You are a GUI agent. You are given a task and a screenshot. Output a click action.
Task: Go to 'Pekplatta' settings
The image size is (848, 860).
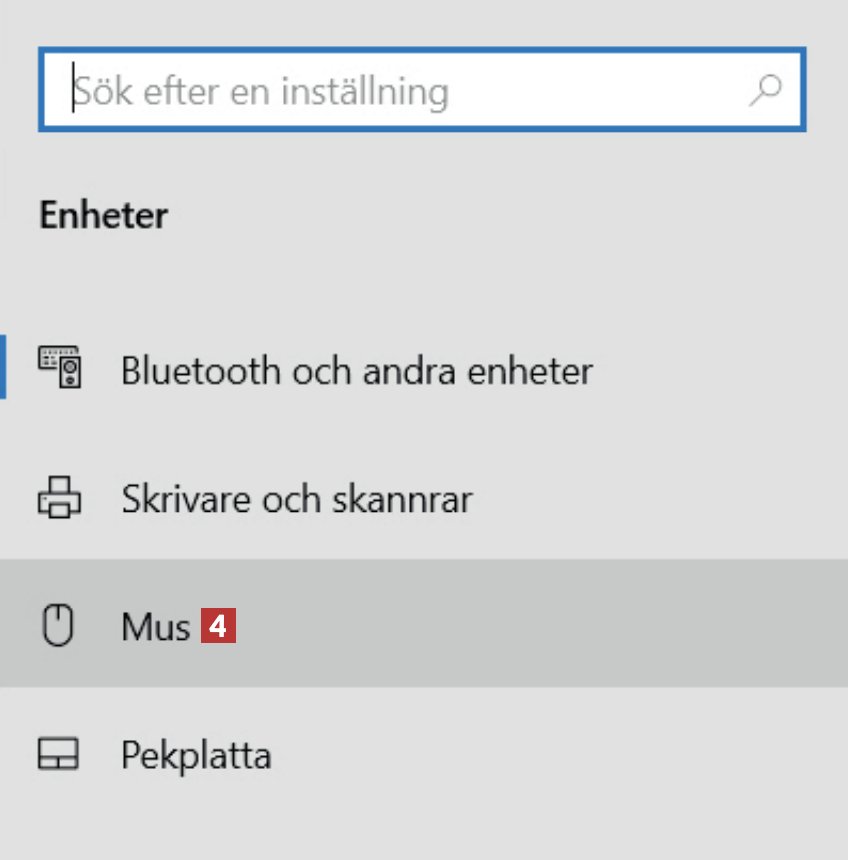(x=196, y=755)
